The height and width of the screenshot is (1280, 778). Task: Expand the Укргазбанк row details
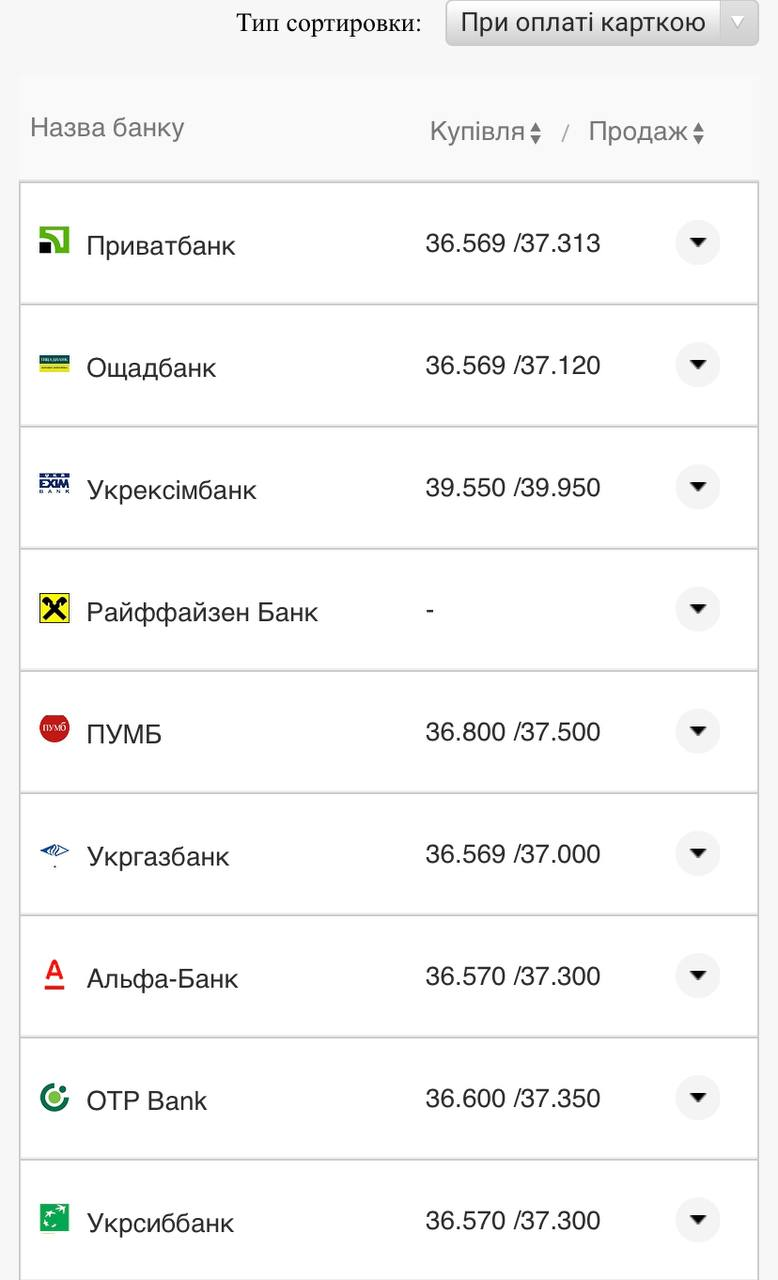pyautogui.click(x=698, y=853)
